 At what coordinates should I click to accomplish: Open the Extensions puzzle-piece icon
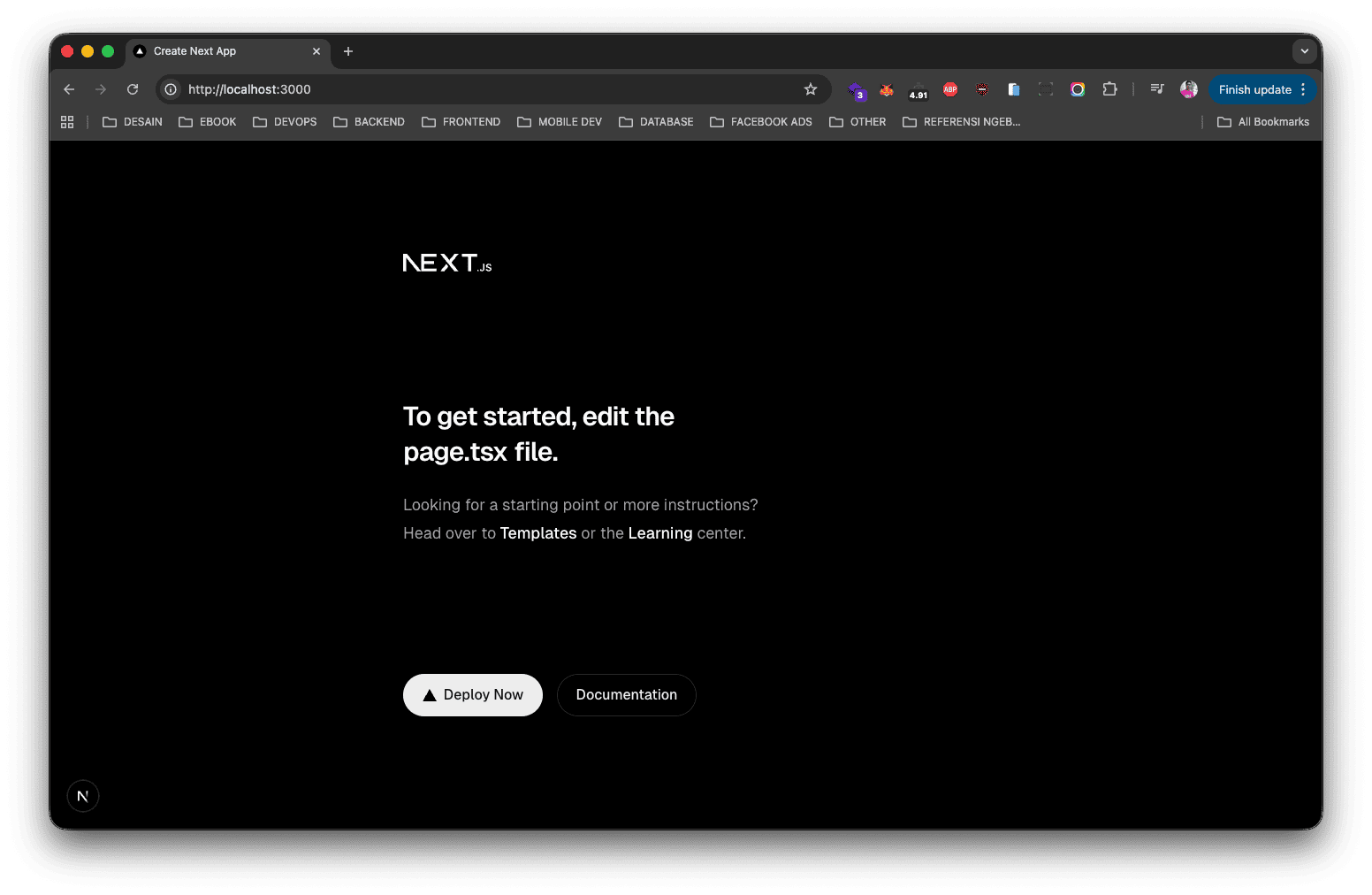click(x=1109, y=89)
